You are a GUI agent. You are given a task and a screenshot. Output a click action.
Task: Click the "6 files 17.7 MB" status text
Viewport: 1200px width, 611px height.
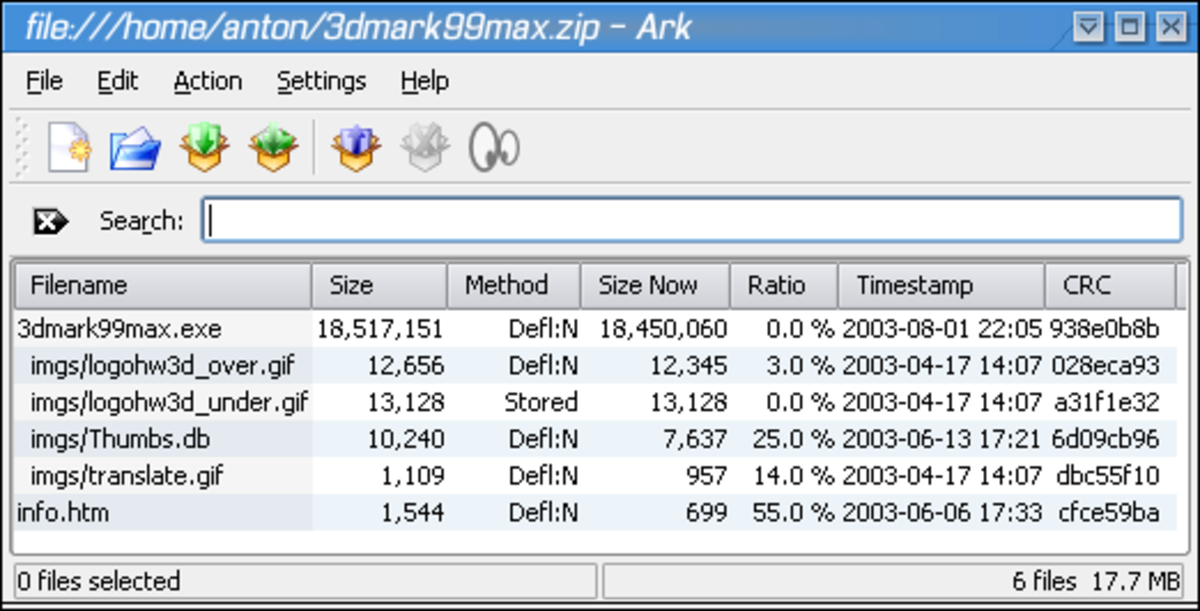(x=1097, y=581)
